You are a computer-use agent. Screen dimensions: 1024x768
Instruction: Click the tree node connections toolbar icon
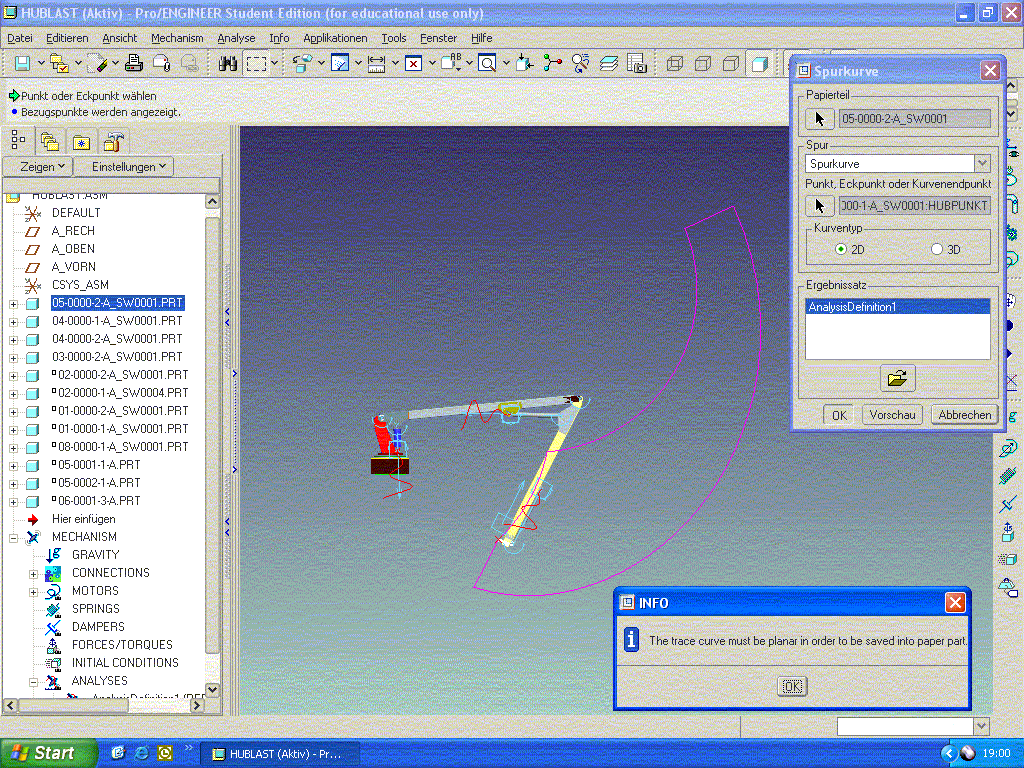pyautogui.click(x=552, y=63)
